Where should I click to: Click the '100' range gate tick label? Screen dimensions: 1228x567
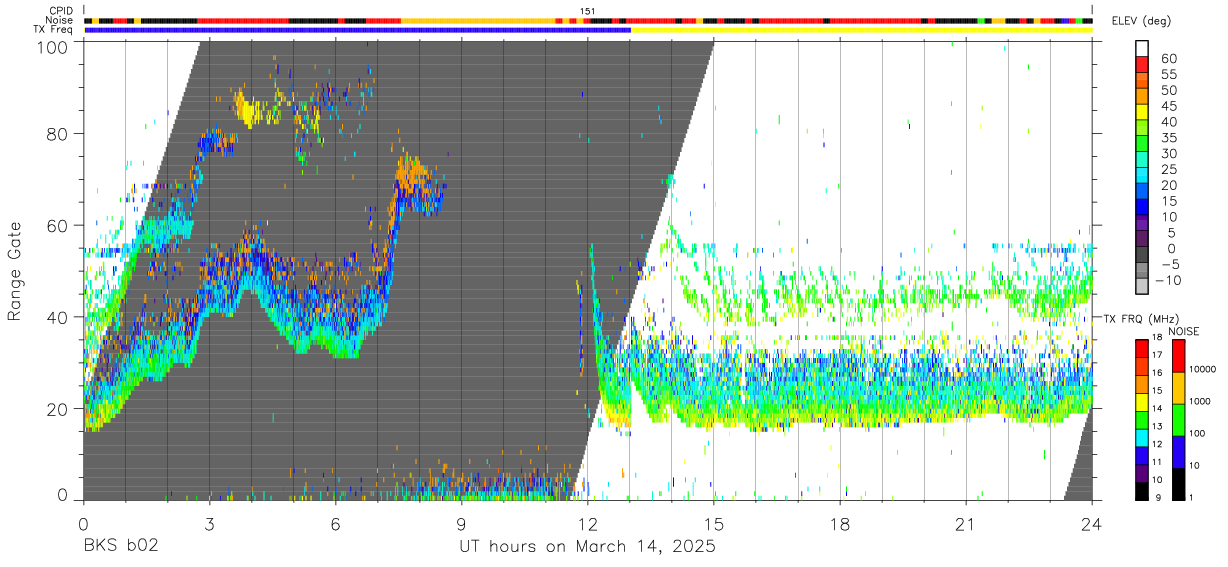click(54, 47)
